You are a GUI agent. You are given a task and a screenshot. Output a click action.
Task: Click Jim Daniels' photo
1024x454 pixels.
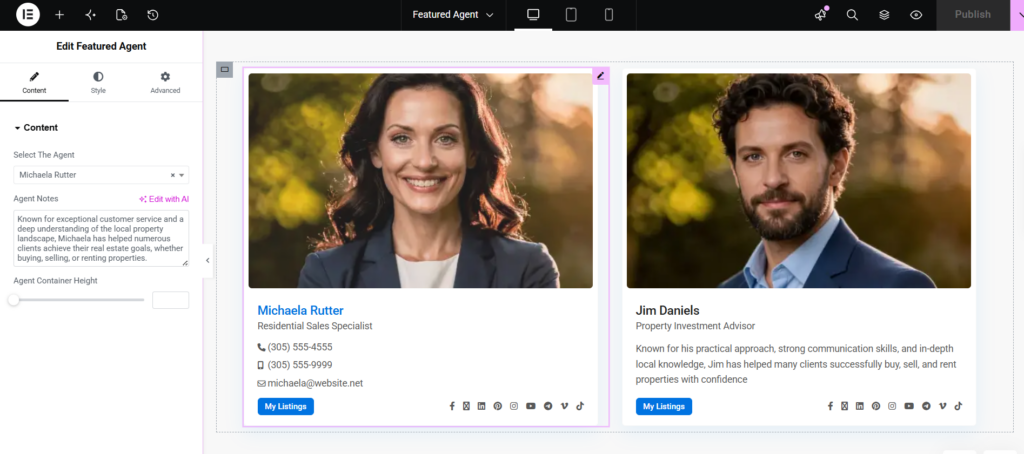[x=799, y=180]
